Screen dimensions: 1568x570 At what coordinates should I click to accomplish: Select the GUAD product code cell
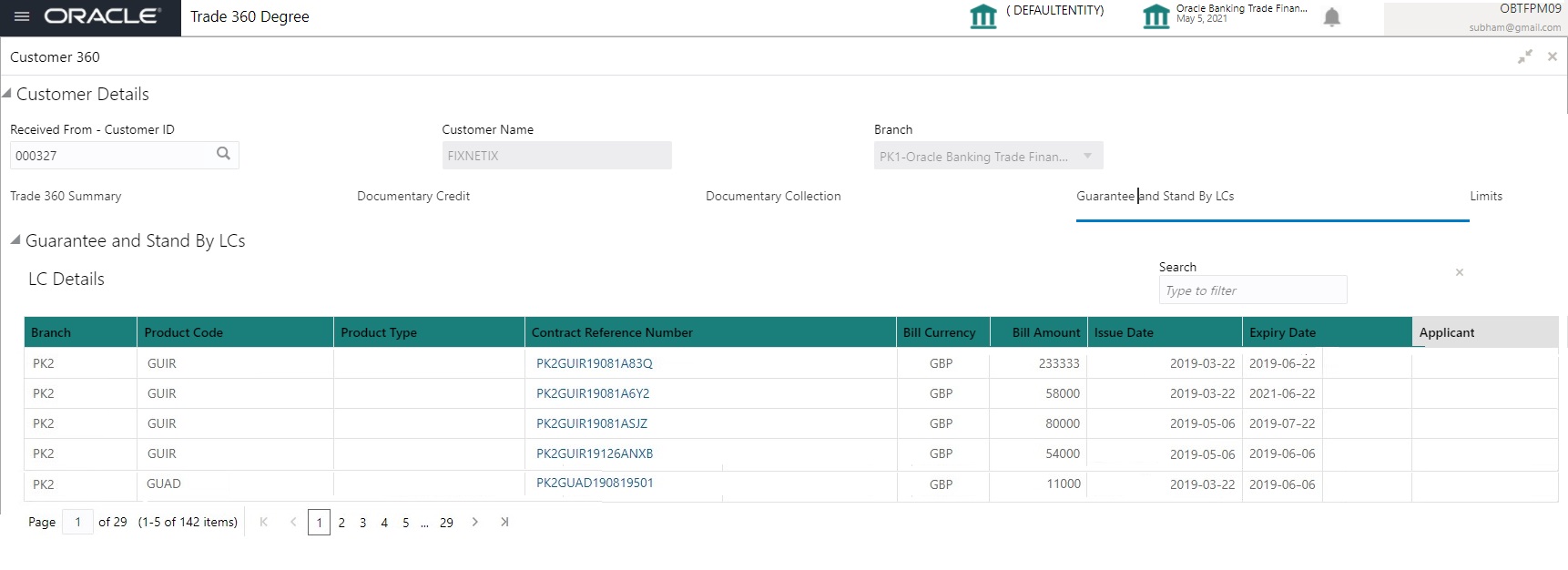235,483
